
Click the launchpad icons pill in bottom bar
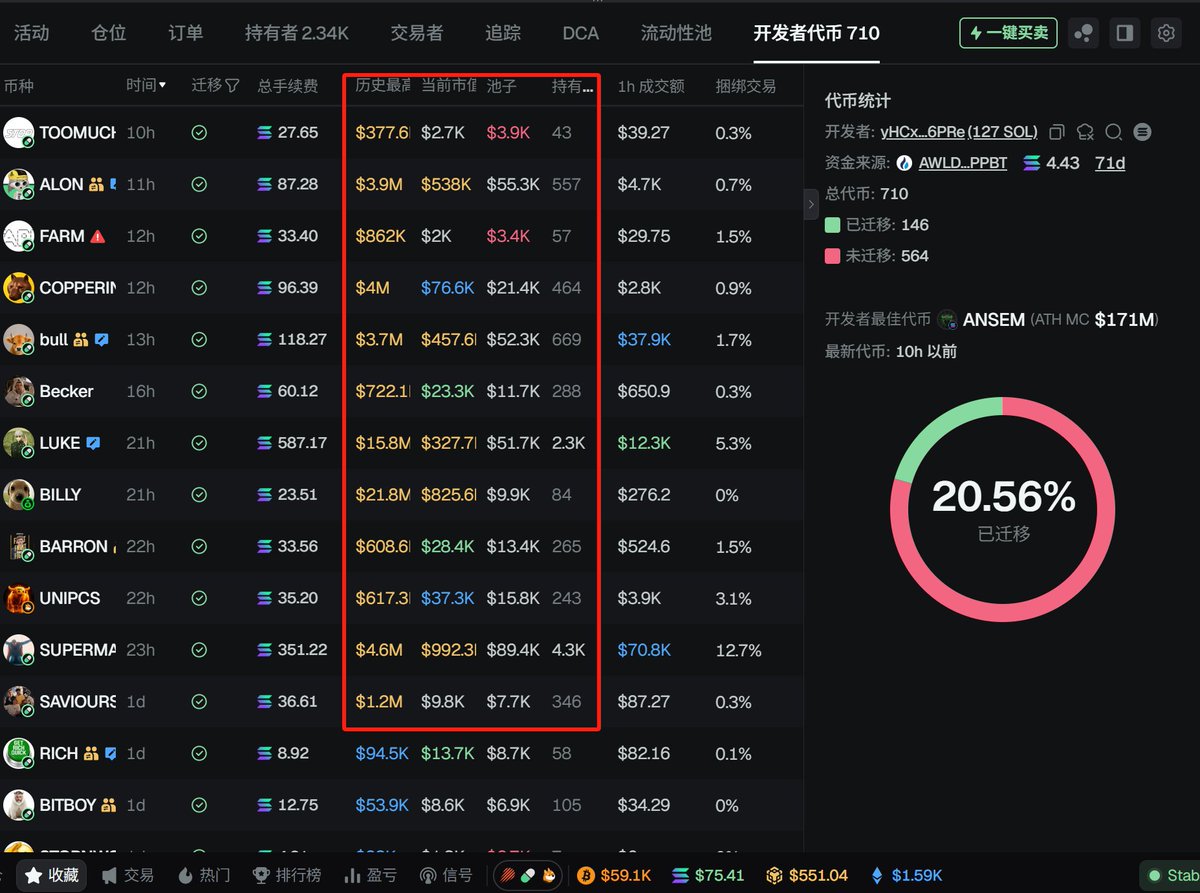click(x=528, y=875)
